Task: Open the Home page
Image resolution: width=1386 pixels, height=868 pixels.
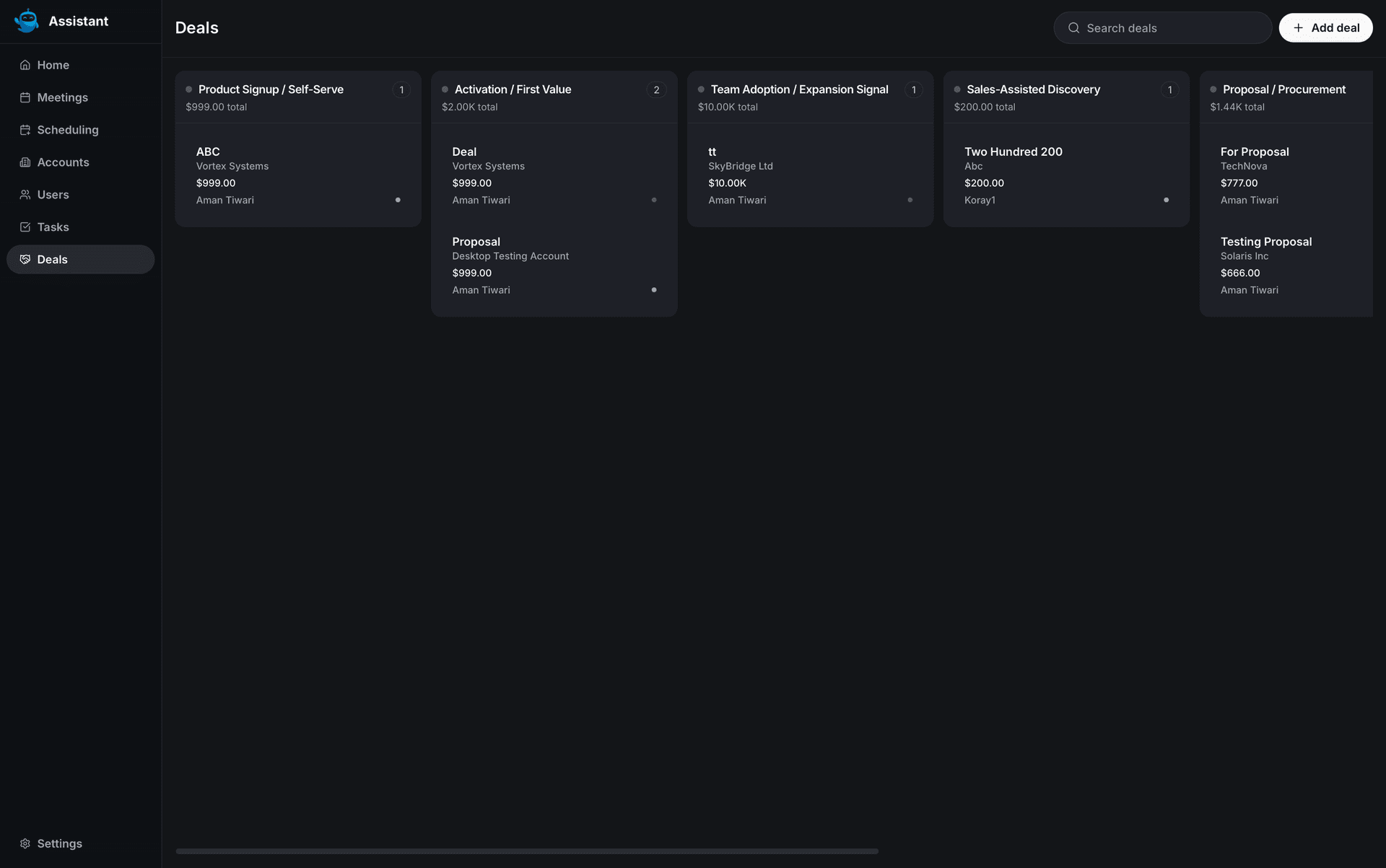Action: (x=81, y=65)
